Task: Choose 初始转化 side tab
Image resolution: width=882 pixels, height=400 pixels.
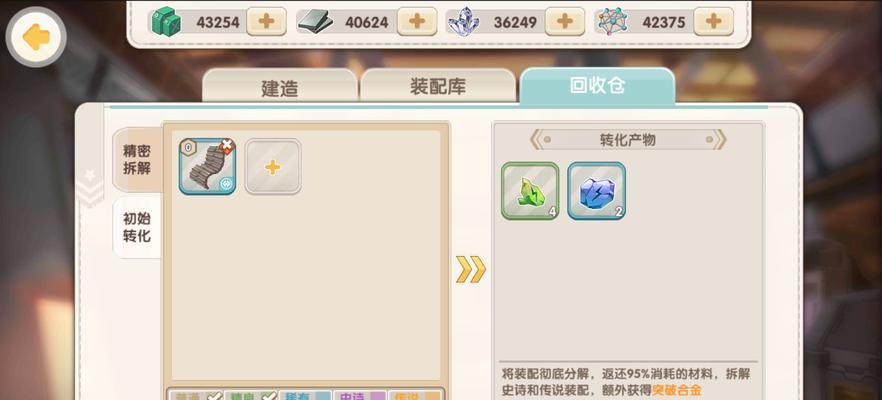Action: pyautogui.click(x=137, y=227)
